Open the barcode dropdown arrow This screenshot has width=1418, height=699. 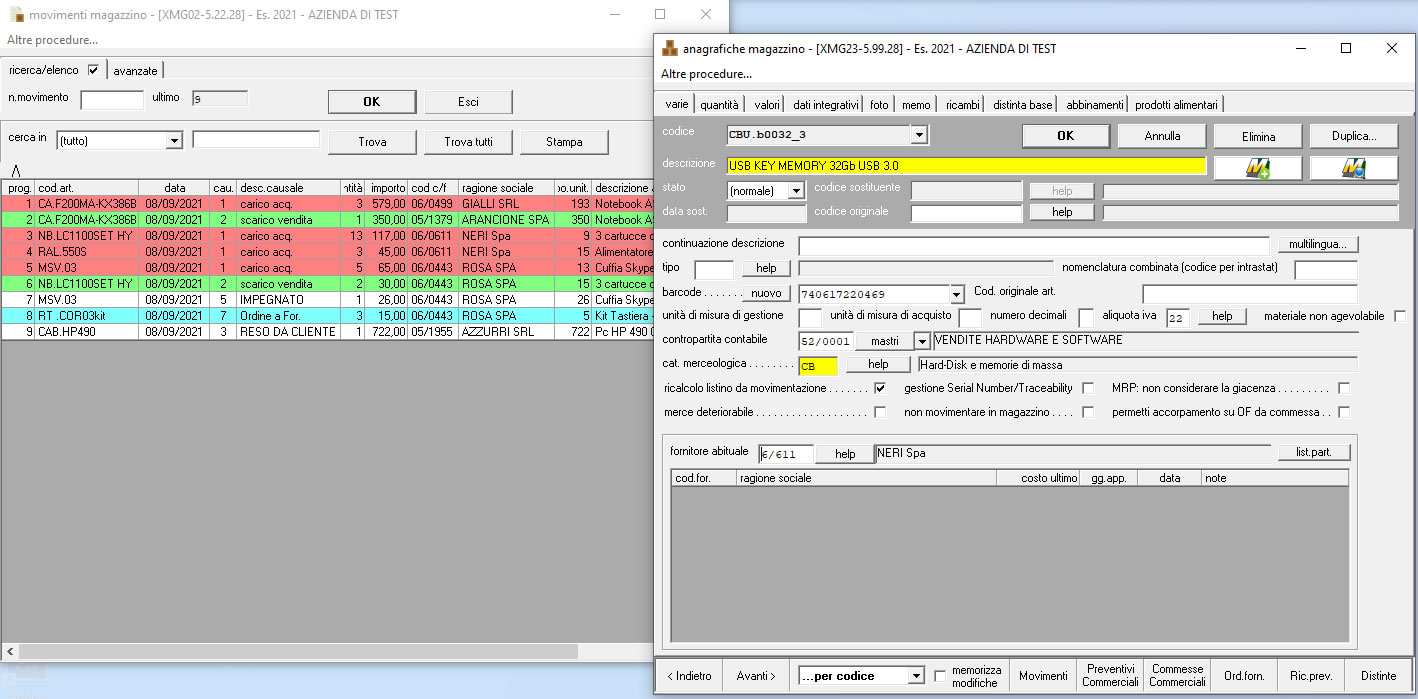click(956, 294)
